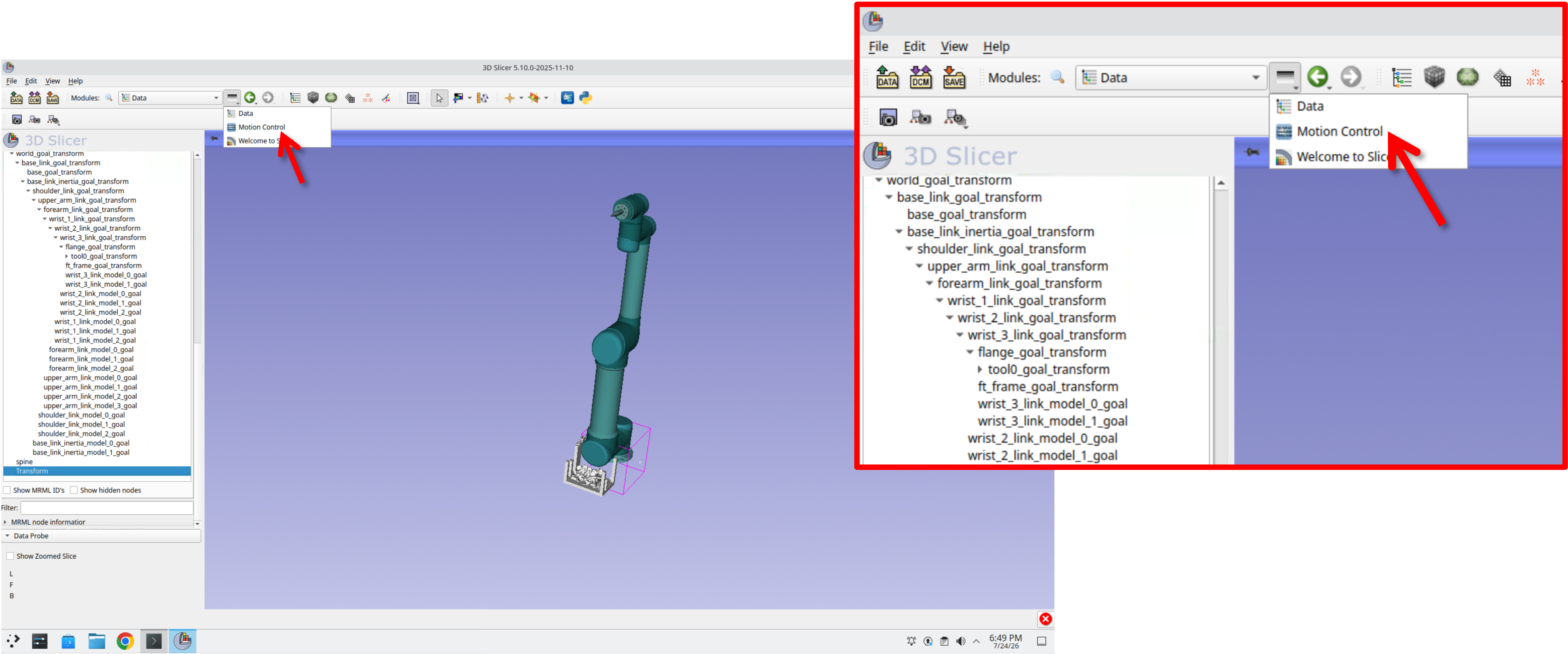Open Edit menu in main Slicer window

[31, 81]
